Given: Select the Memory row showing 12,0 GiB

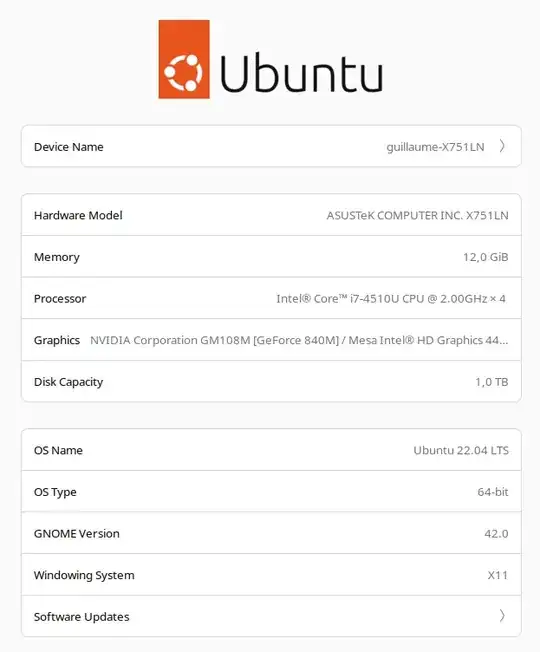Looking at the screenshot, I should point(271,257).
